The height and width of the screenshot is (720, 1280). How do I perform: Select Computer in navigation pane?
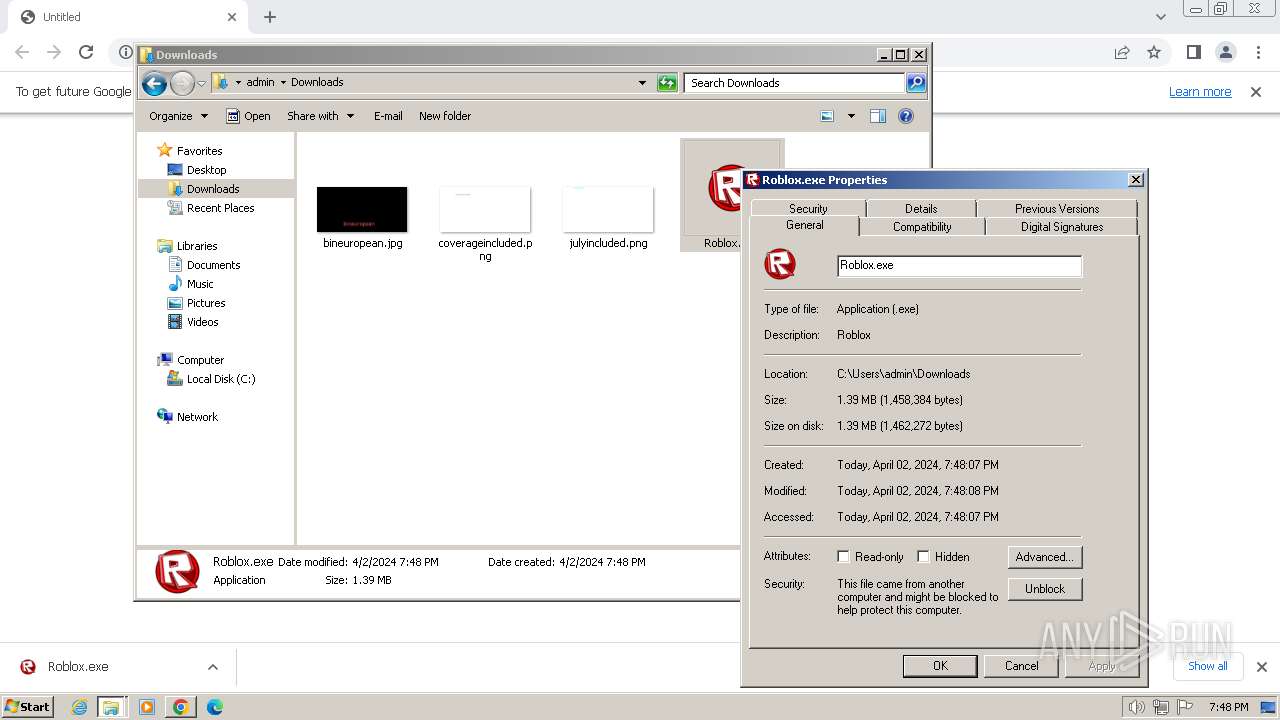(190, 360)
